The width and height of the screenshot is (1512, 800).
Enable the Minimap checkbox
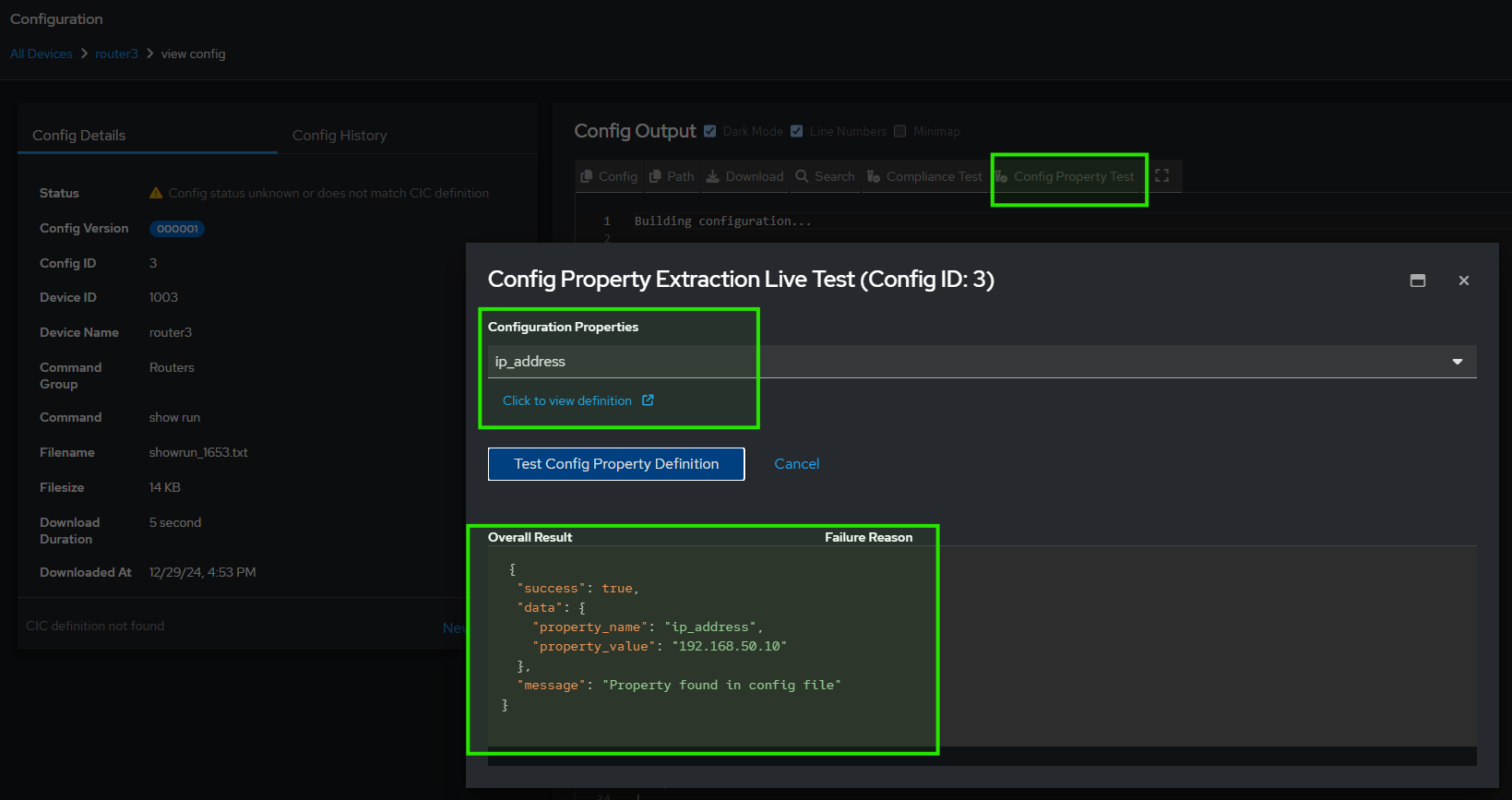(x=900, y=131)
